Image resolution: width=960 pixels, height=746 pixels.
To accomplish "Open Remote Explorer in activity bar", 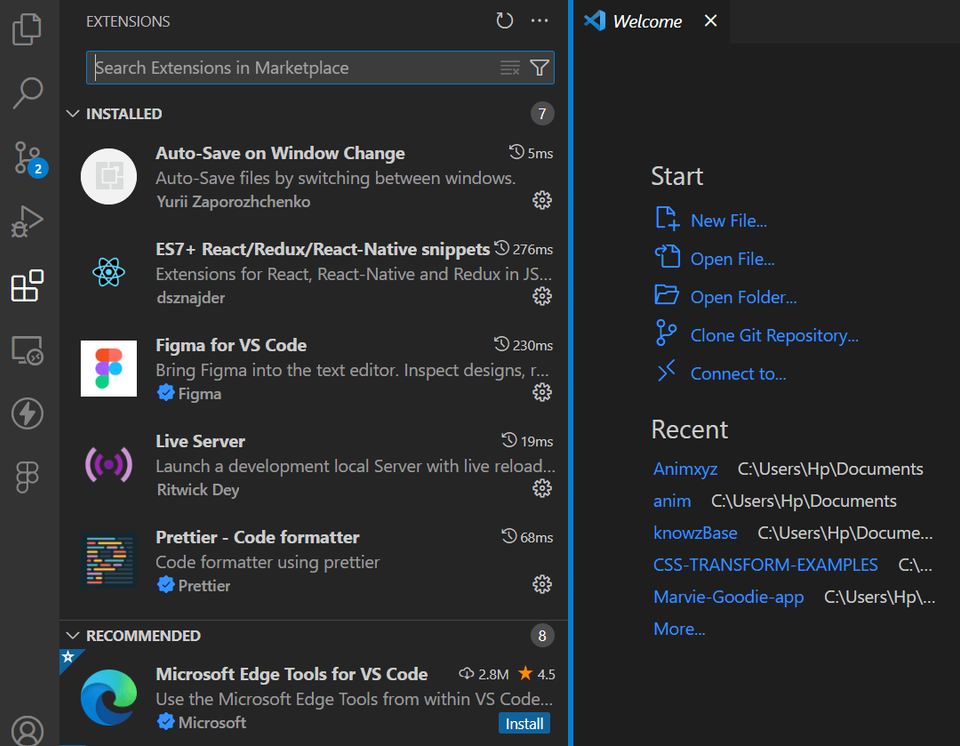I will 27,350.
